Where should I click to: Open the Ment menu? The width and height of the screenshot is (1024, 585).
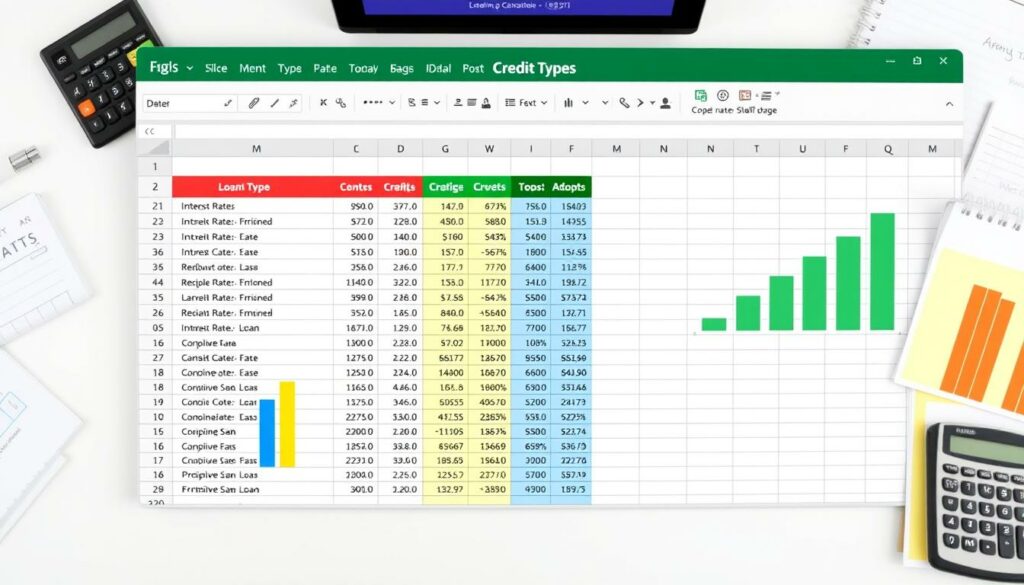[x=252, y=68]
